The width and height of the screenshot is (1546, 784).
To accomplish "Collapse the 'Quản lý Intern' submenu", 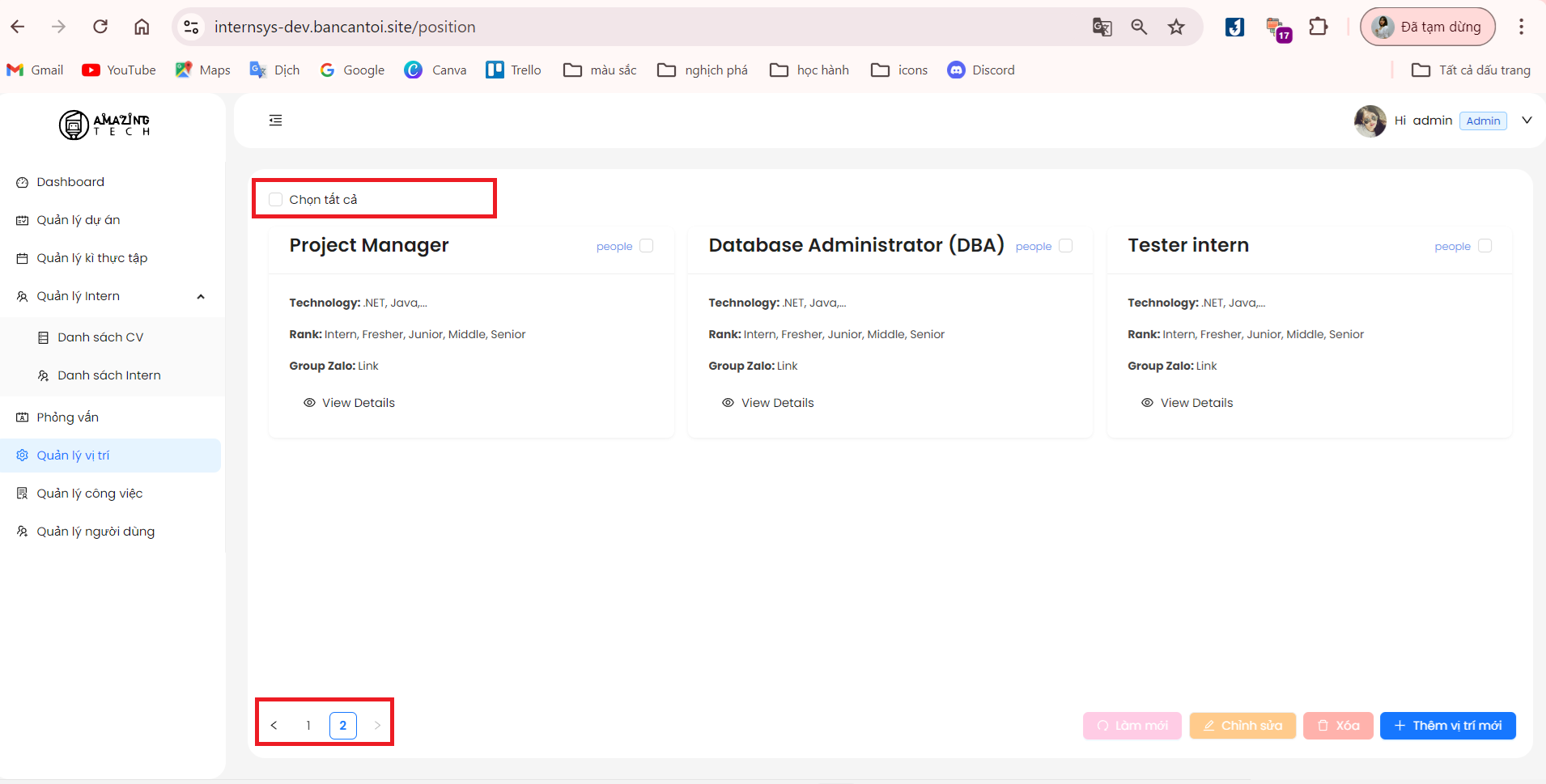I will pyautogui.click(x=201, y=297).
